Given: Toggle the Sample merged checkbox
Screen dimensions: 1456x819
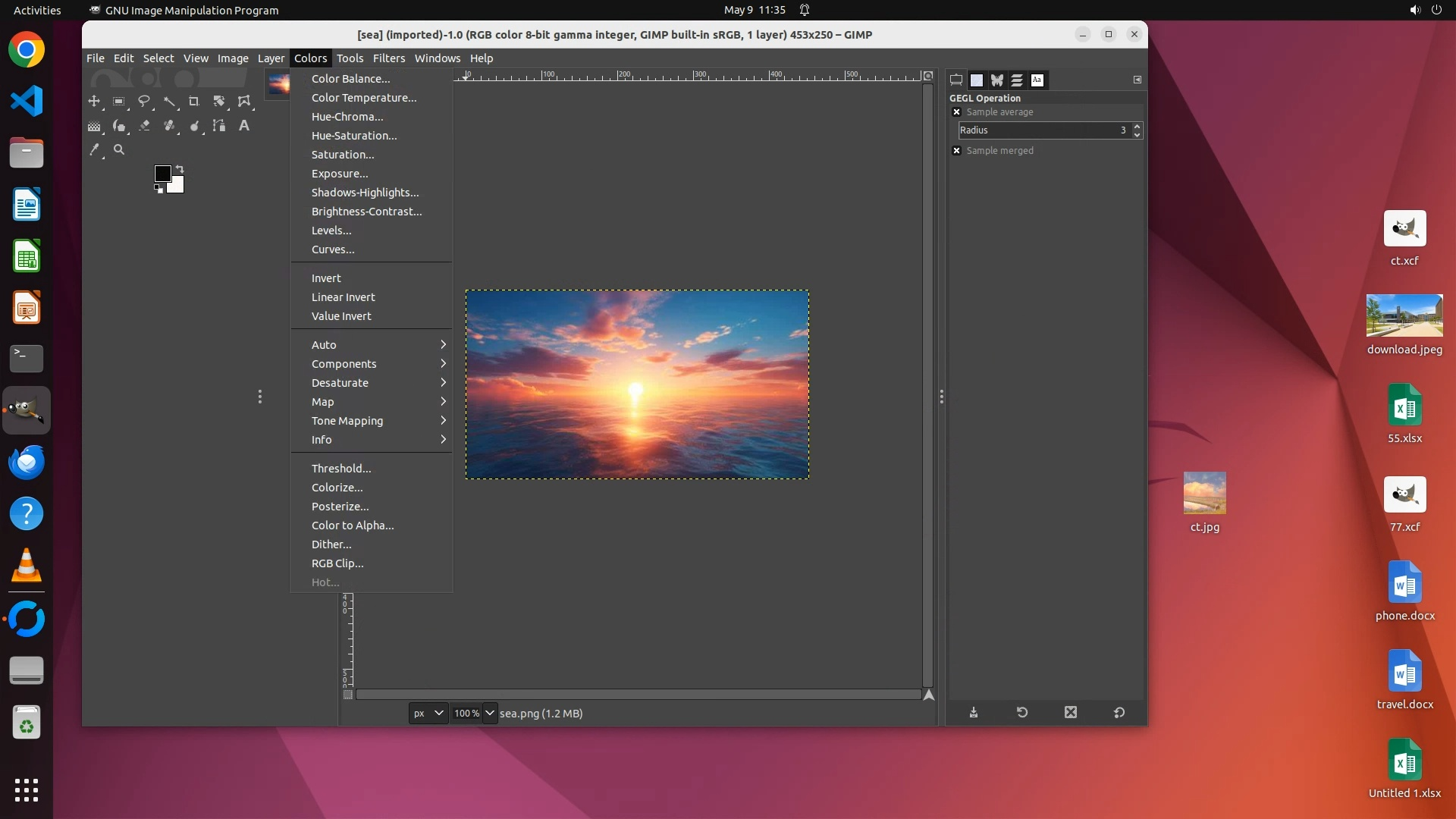Looking at the screenshot, I should pos(956,151).
